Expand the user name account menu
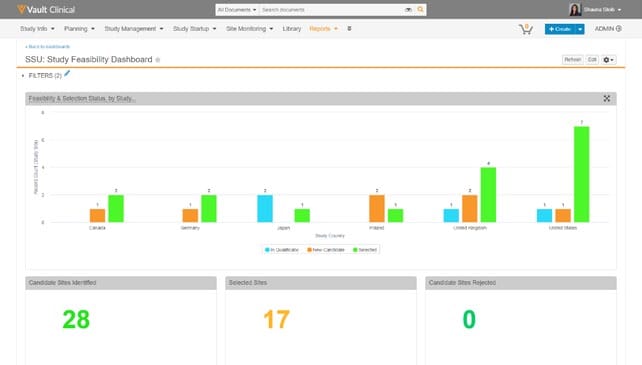This screenshot has height=365, width=642. pyautogui.click(x=602, y=10)
